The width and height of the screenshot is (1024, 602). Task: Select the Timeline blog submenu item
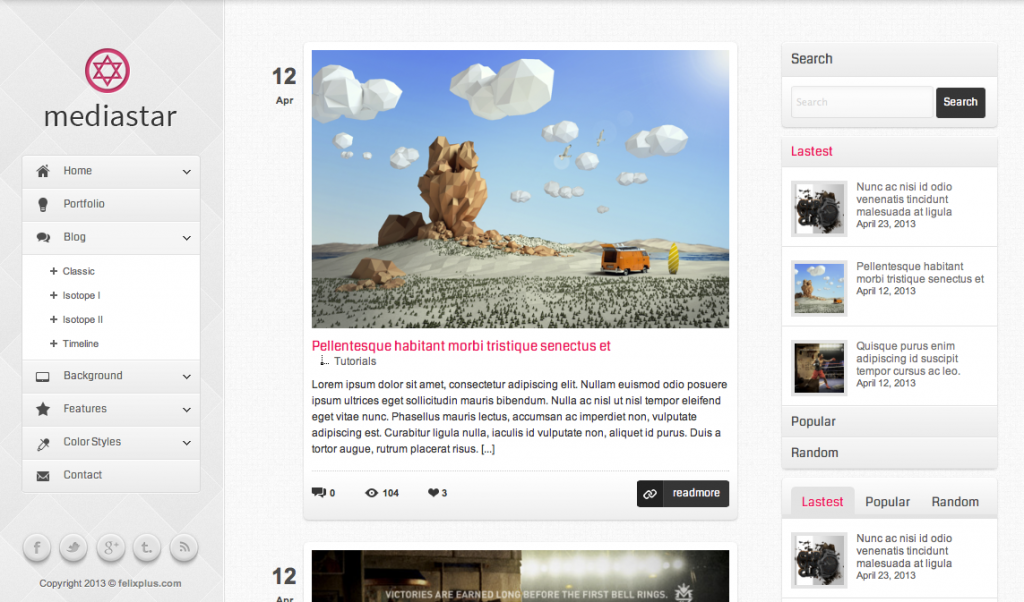click(80, 344)
